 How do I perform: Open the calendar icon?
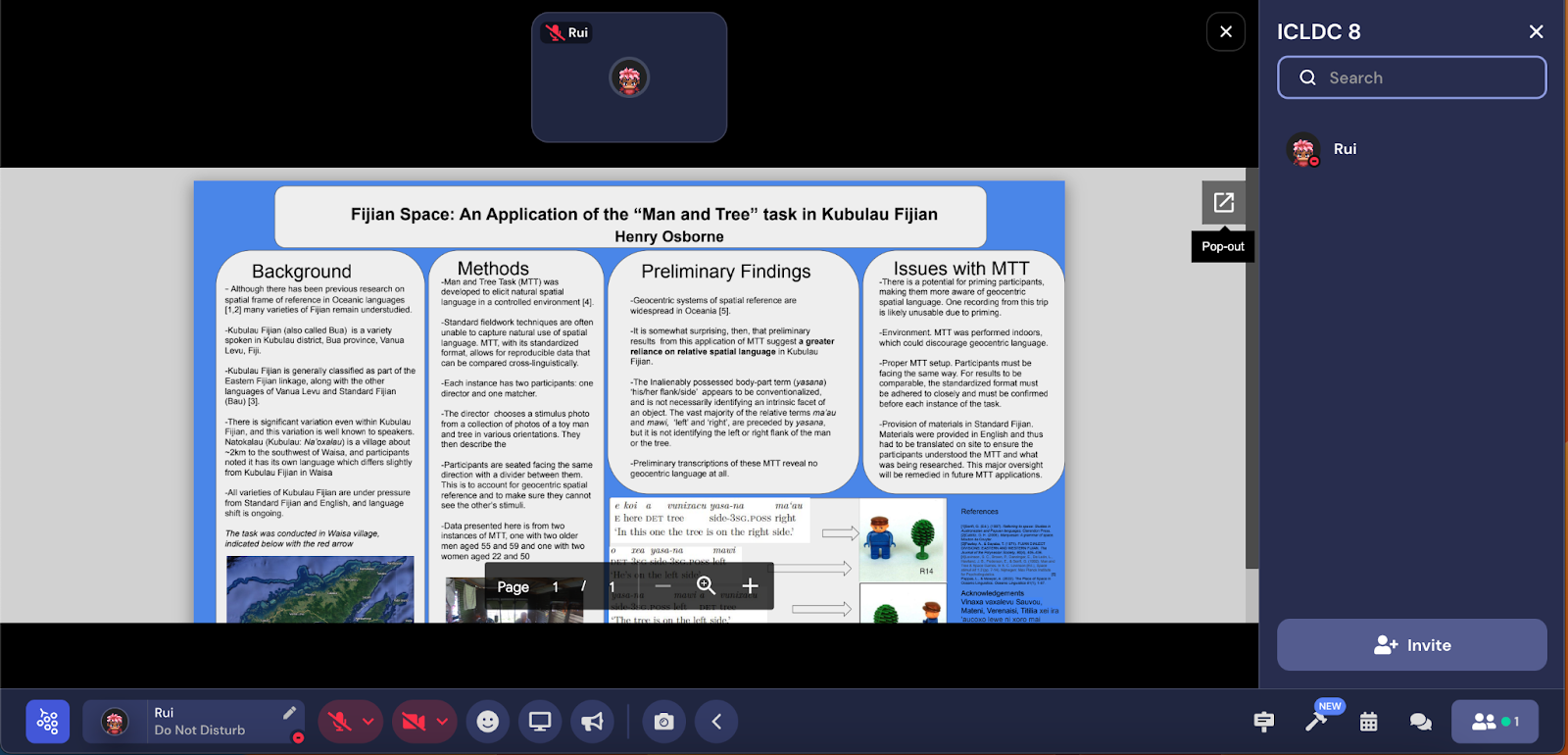[x=1369, y=722]
